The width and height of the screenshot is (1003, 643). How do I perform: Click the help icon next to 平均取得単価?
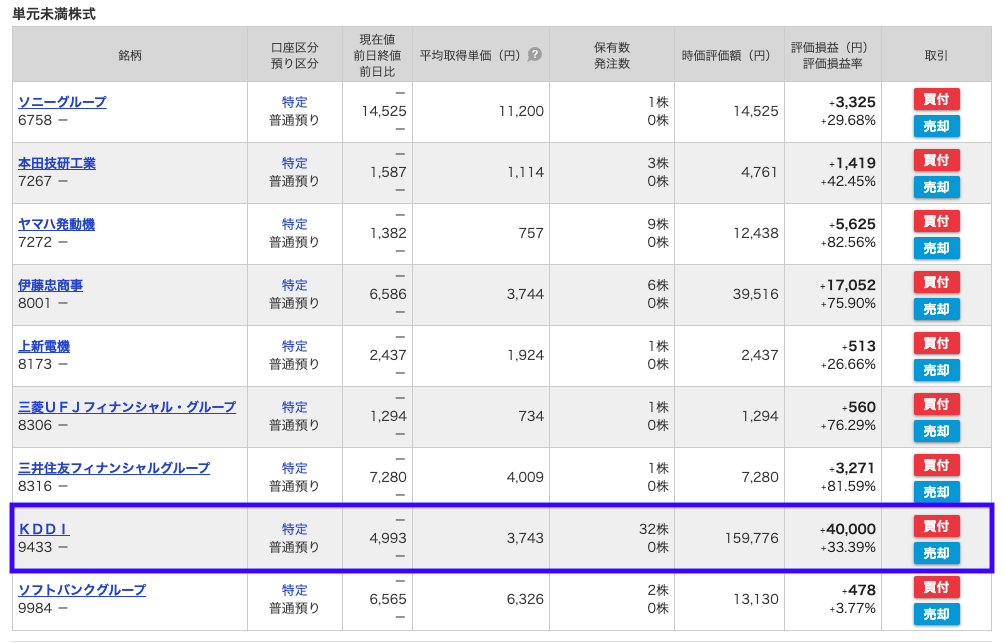click(x=534, y=55)
